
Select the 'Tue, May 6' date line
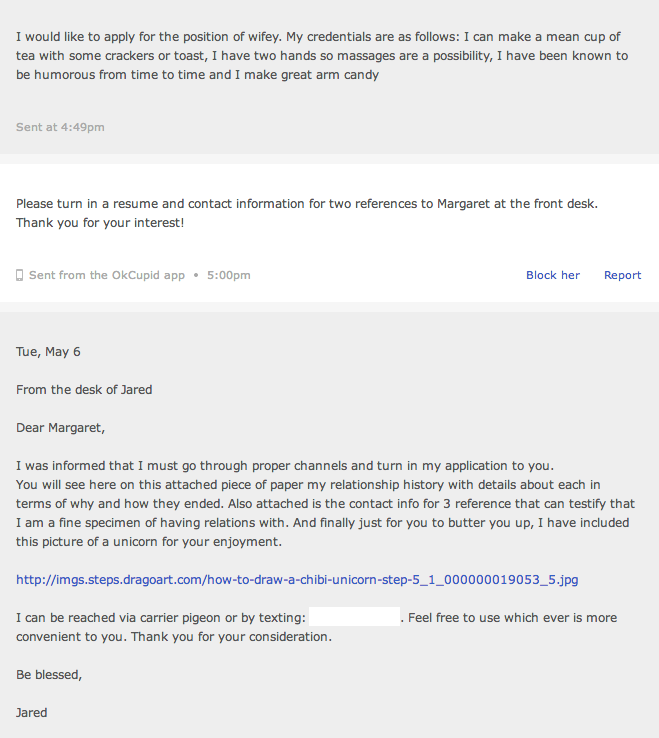48,352
